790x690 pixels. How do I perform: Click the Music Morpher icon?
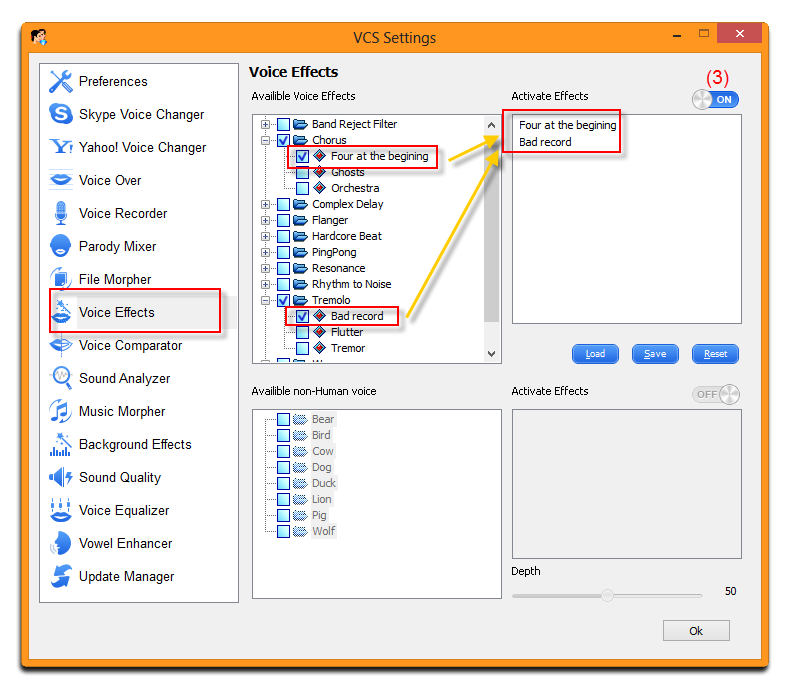click(61, 411)
